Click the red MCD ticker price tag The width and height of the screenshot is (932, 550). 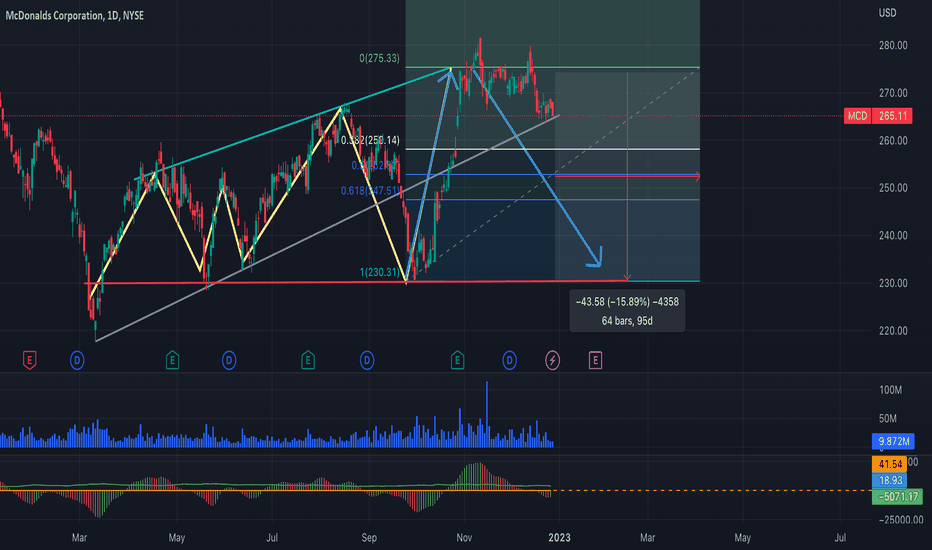857,116
